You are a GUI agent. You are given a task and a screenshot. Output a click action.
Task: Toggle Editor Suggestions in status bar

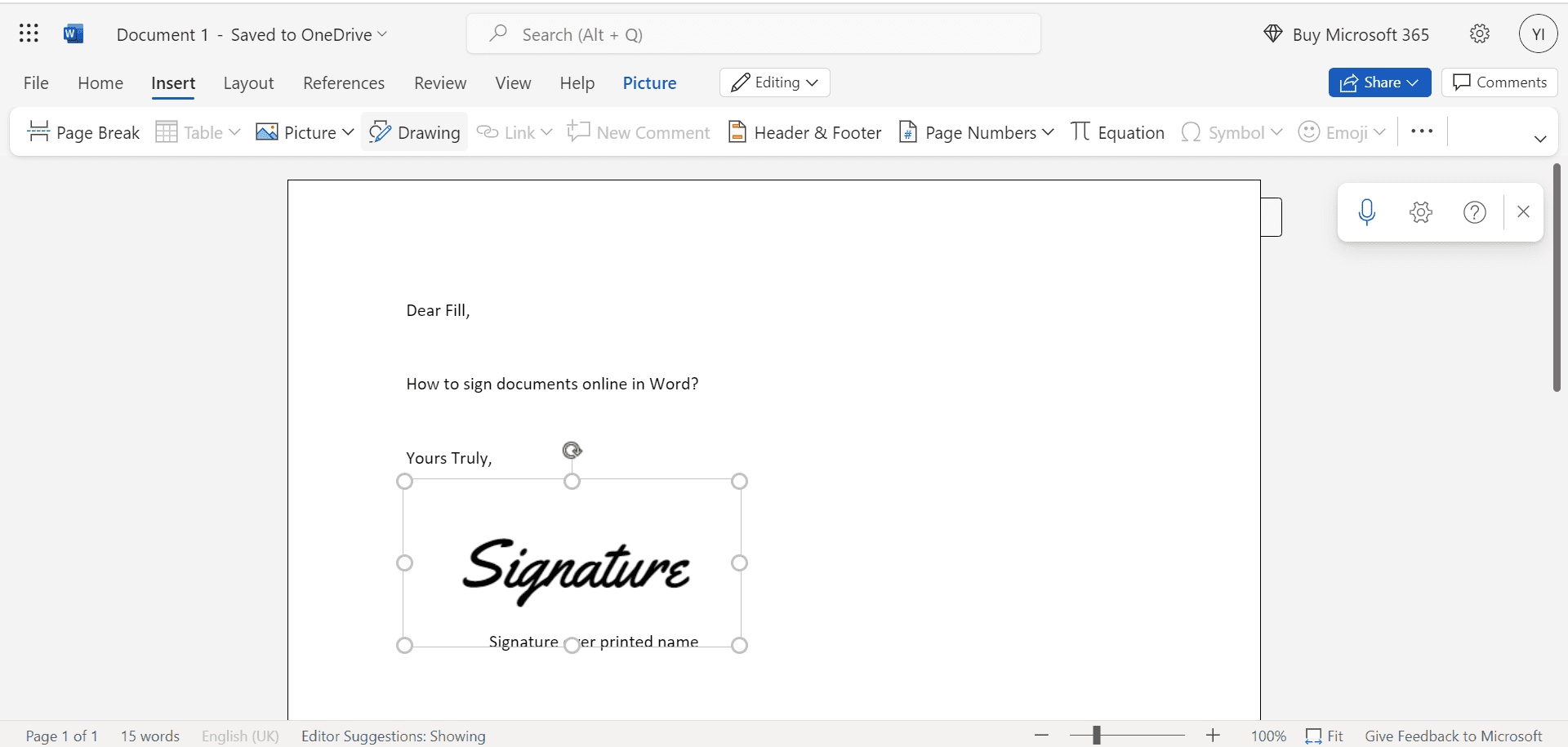coord(393,736)
